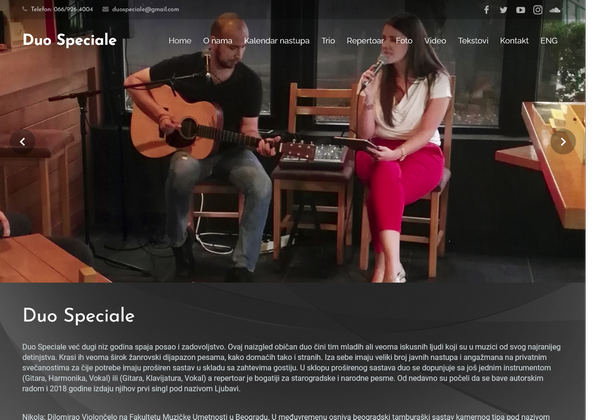Click the phone icon beside Telefon

coord(24,9)
